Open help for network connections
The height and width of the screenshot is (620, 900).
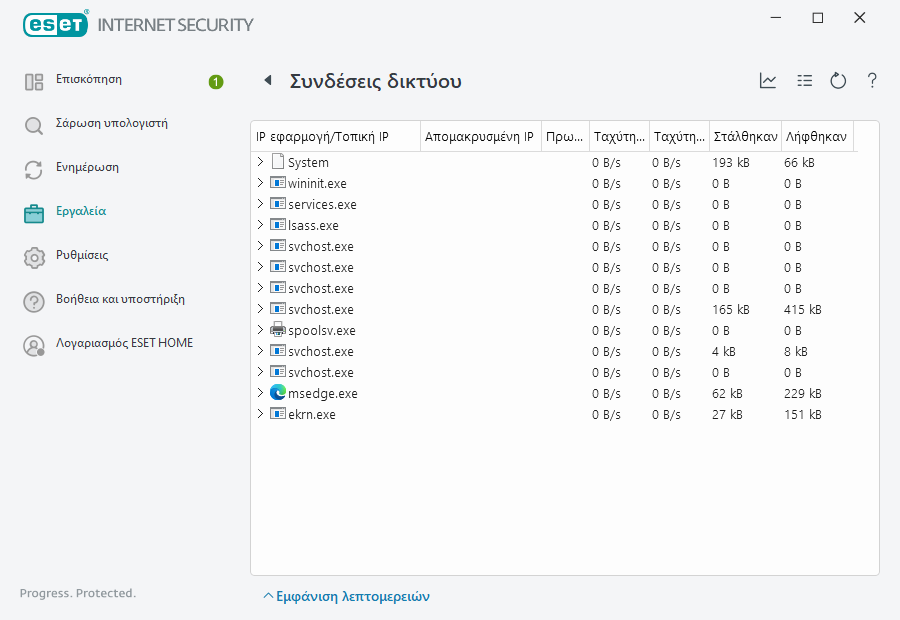(x=871, y=81)
